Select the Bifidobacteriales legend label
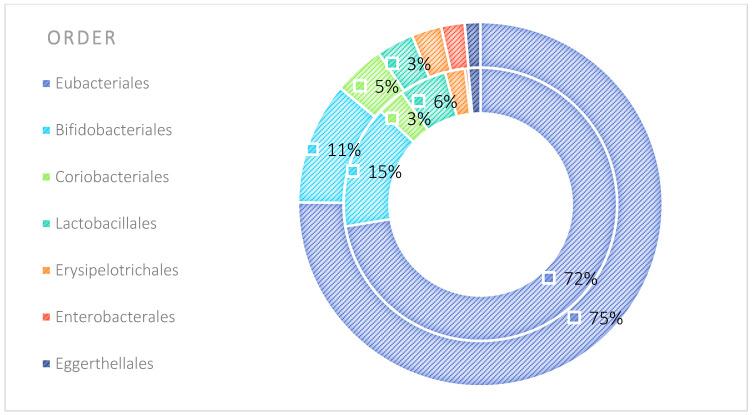This screenshot has height=415, width=753. 115,130
